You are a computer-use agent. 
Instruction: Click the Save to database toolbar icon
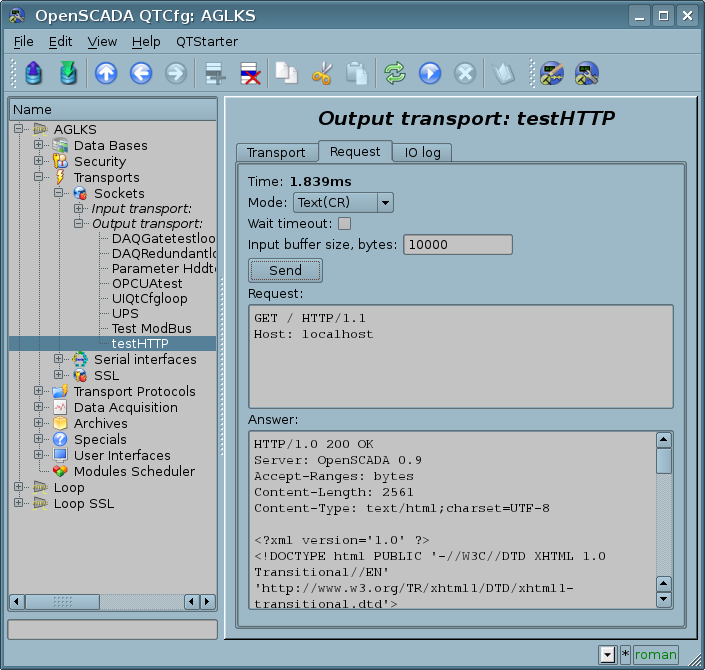tap(67, 73)
